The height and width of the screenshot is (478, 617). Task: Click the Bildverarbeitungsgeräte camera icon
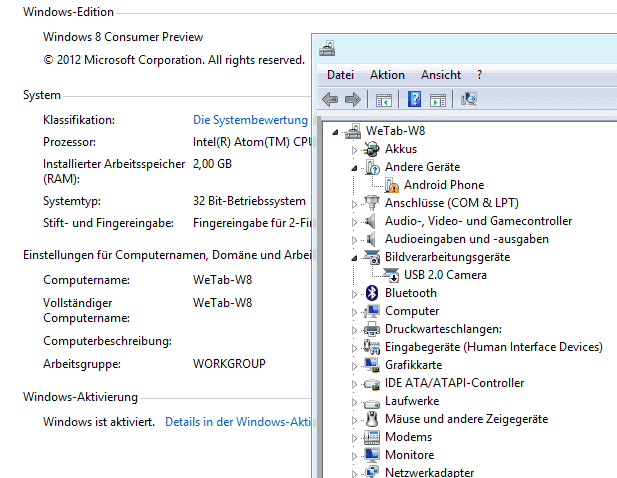372,257
